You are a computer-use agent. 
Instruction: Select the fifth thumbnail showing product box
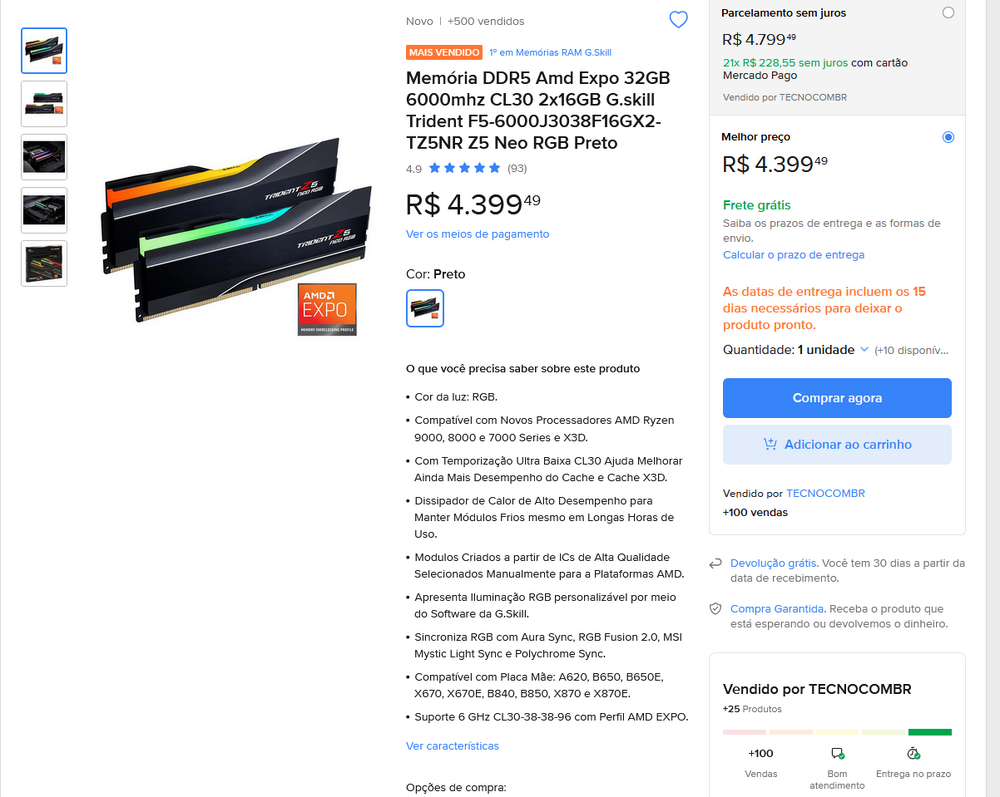pos(44,263)
